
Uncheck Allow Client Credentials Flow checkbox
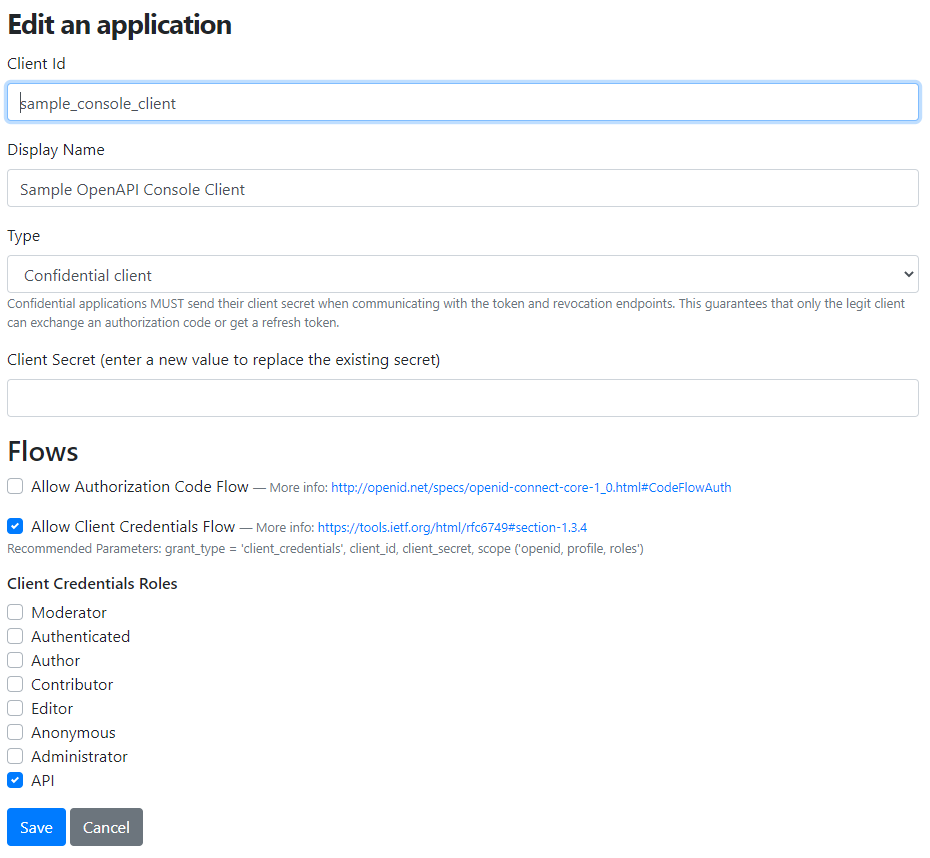click(15, 526)
